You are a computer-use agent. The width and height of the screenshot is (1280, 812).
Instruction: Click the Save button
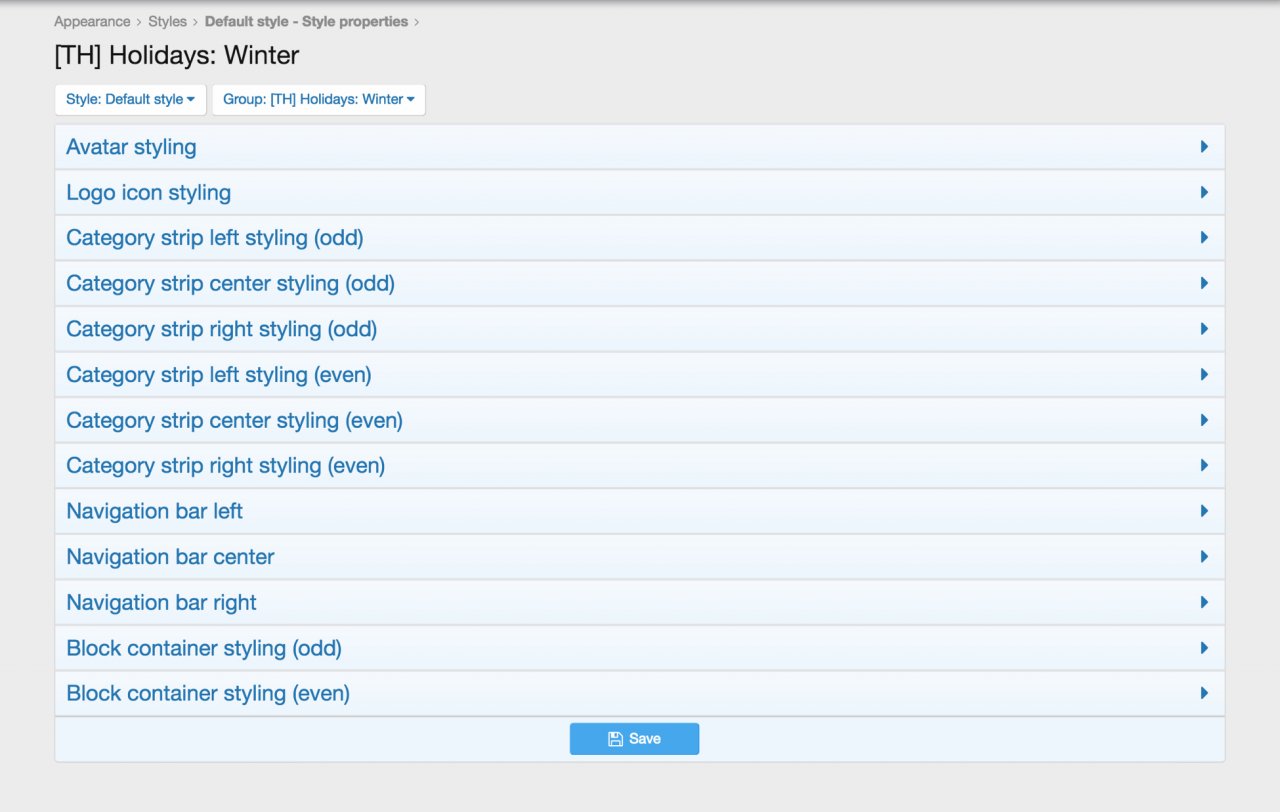634,739
